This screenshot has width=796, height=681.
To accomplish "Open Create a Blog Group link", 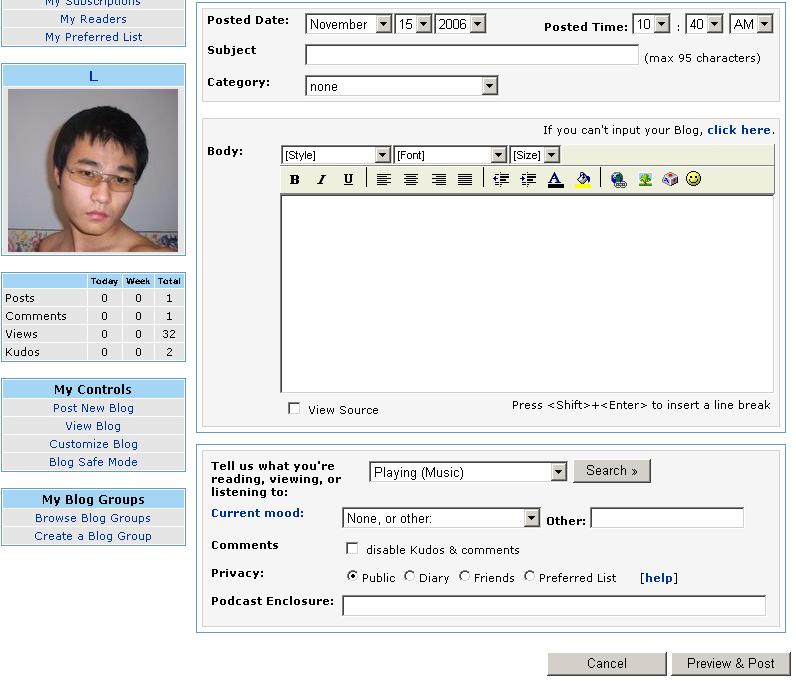I will pos(93,536).
